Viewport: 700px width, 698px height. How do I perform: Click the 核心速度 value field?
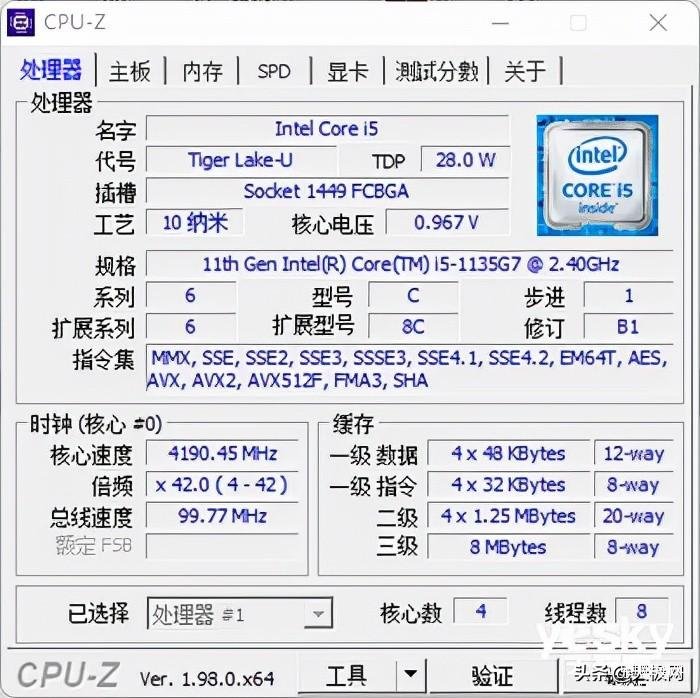click(222, 454)
